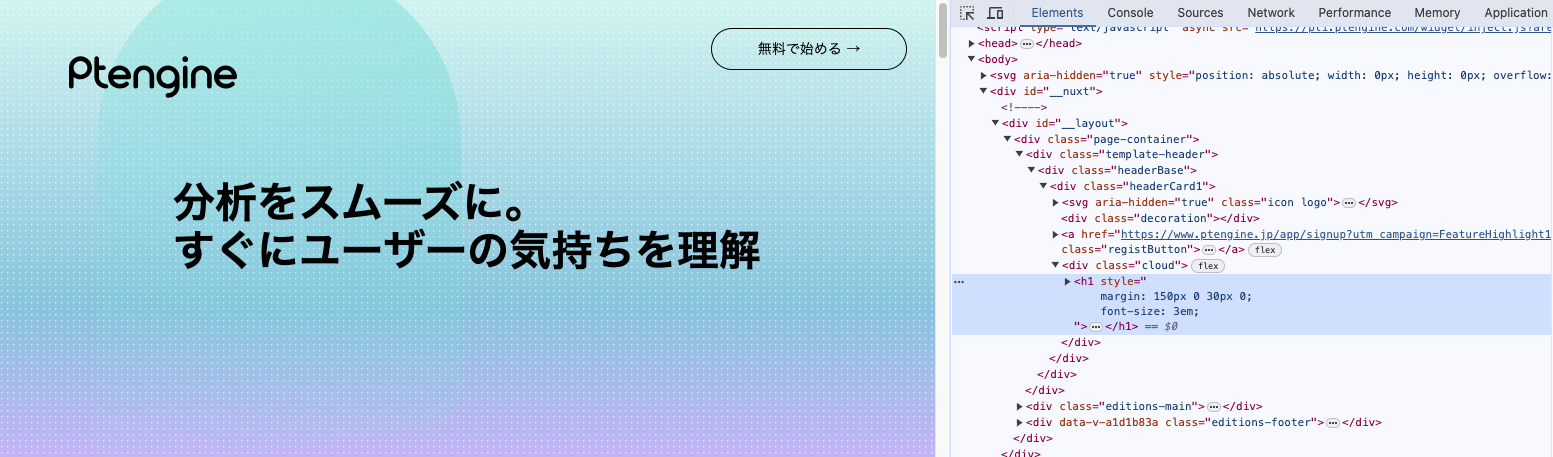Open the three-dot actions for the selected h1 row

coord(959,282)
